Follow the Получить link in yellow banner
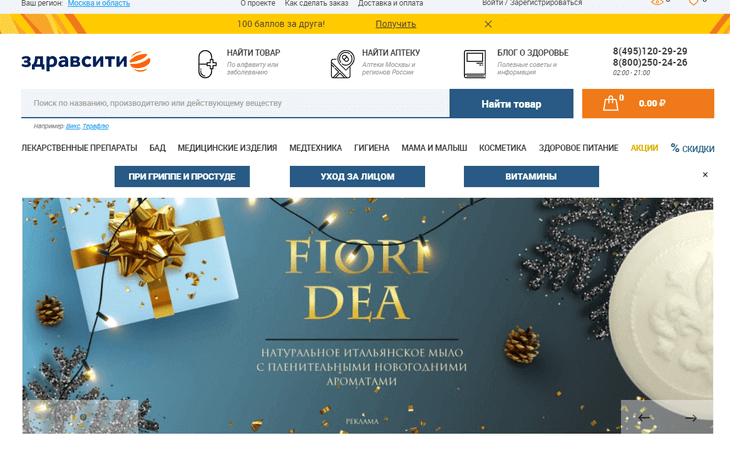 [x=396, y=24]
